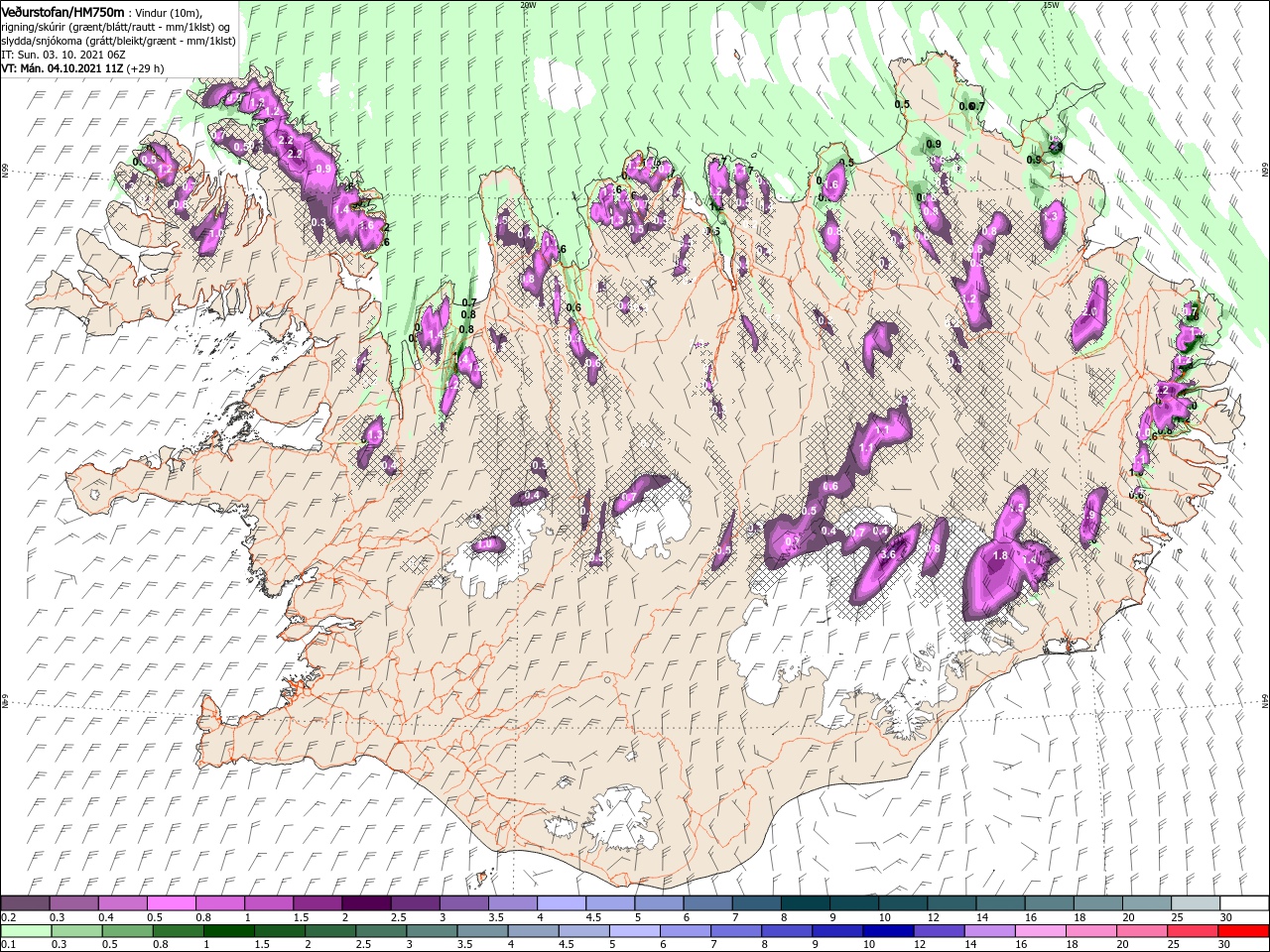The height and width of the screenshot is (952, 1270).
Task: Pick the 0.3–0.4 swatch in the purple snow scale
Action: 73,902
